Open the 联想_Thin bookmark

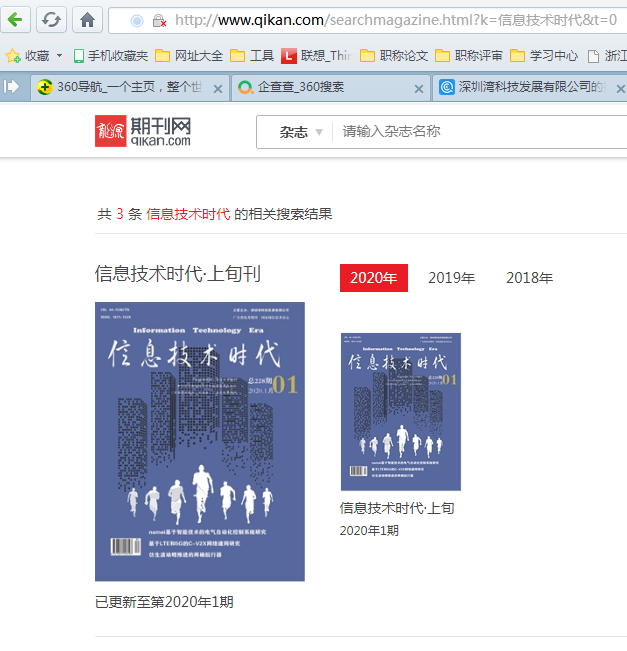click(316, 56)
